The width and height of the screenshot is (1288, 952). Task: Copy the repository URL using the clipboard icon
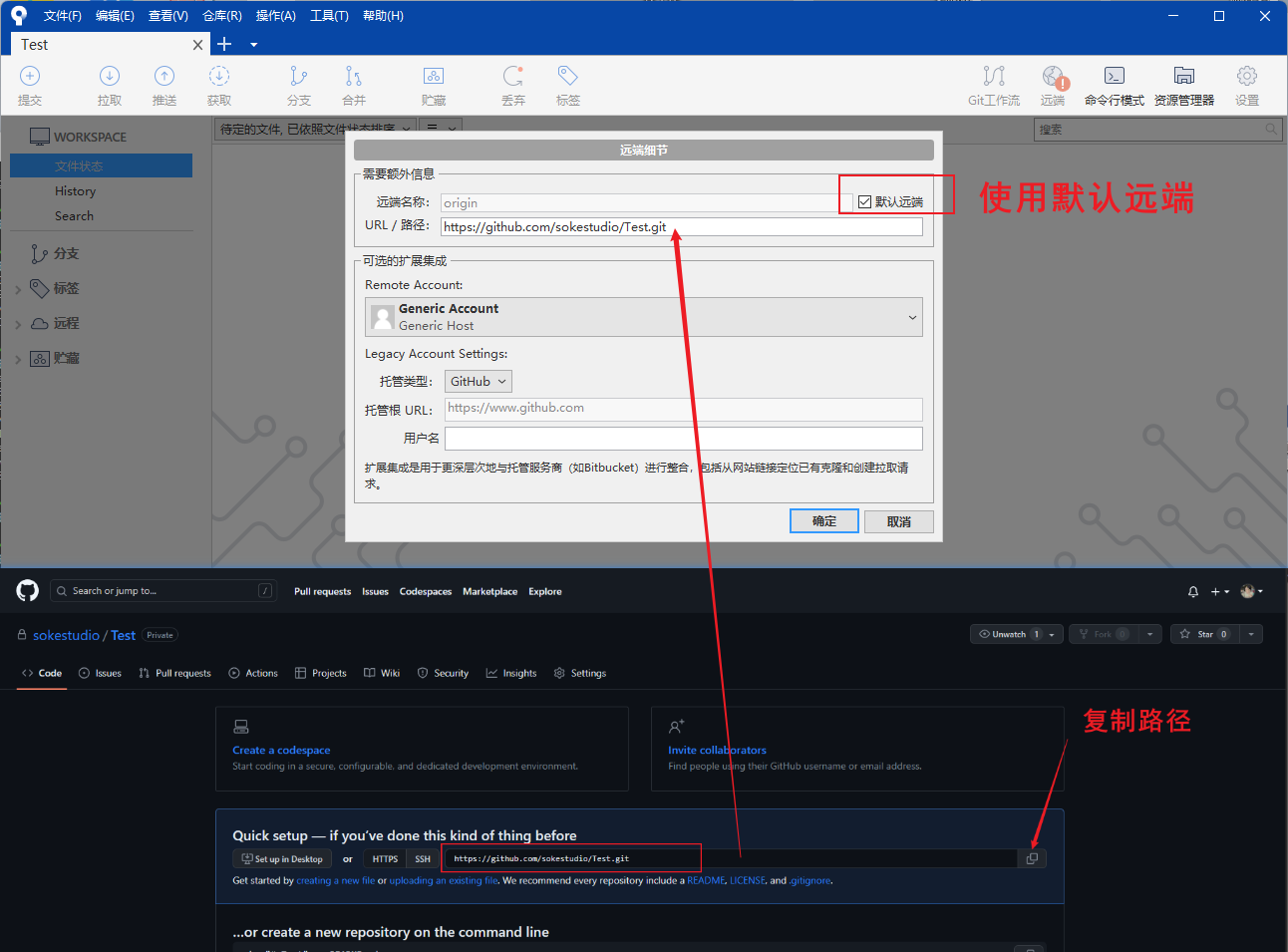click(x=1032, y=858)
